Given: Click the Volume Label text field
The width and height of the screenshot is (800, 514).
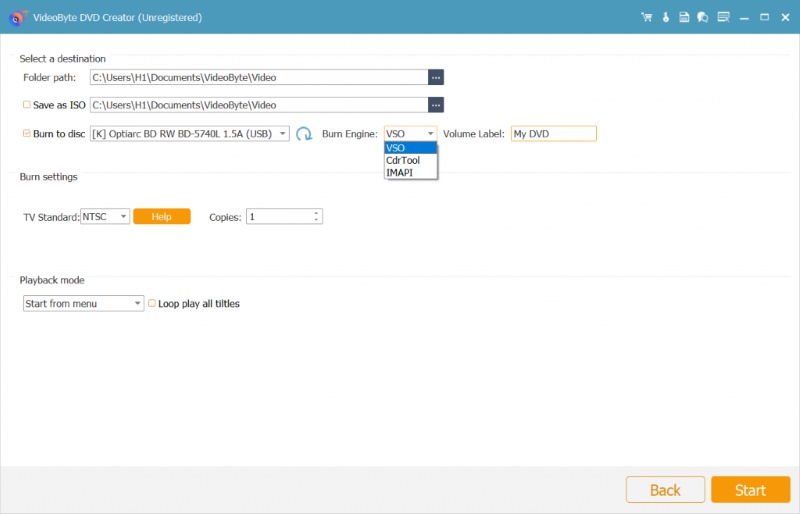Looking at the screenshot, I should (x=553, y=133).
